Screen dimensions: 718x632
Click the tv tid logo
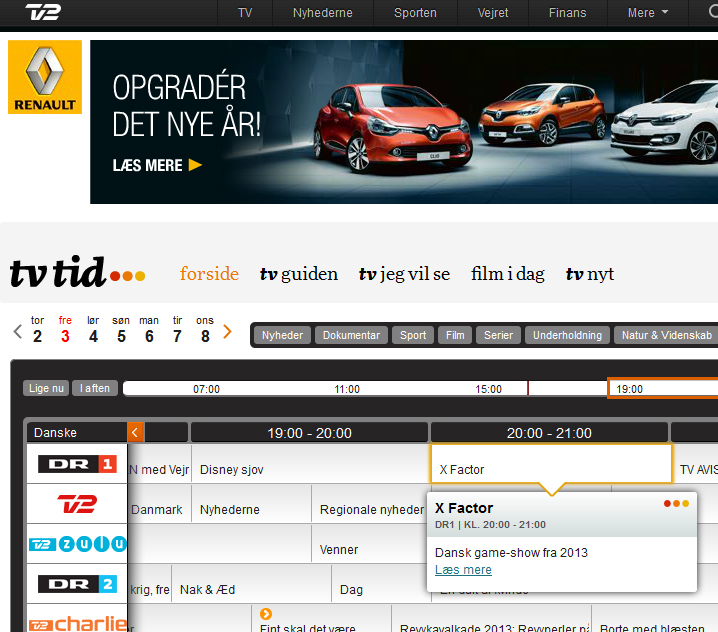pos(77,272)
